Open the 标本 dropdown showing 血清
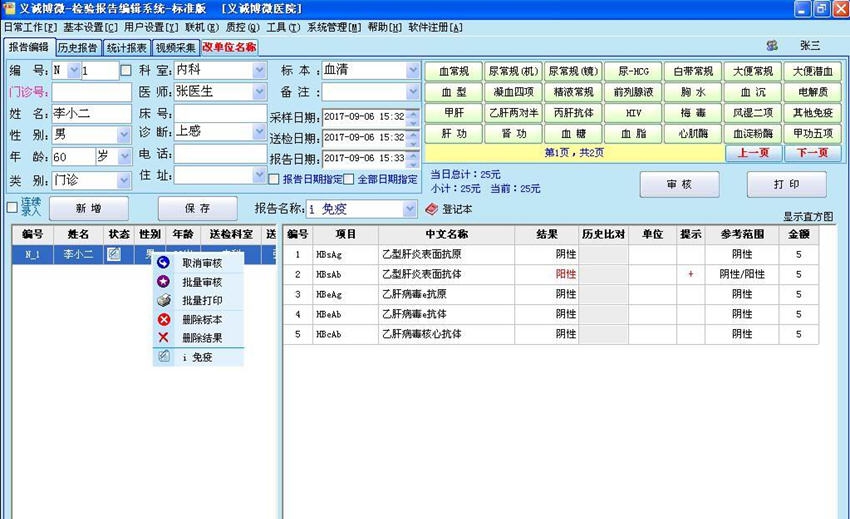Screen dimensions: 850x519 pyautogui.click(x=413, y=70)
